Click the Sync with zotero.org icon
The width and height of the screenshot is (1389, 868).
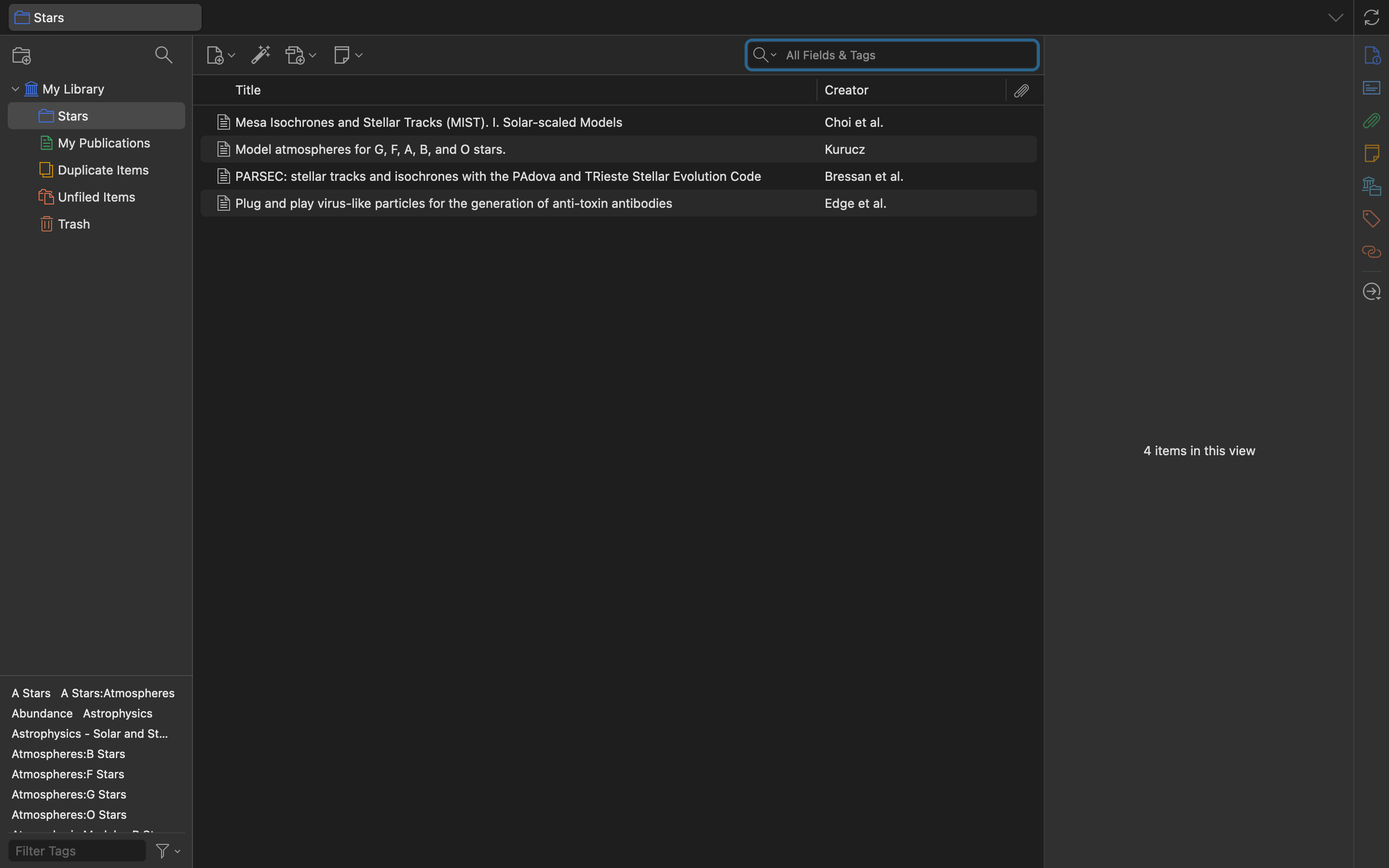click(1371, 18)
